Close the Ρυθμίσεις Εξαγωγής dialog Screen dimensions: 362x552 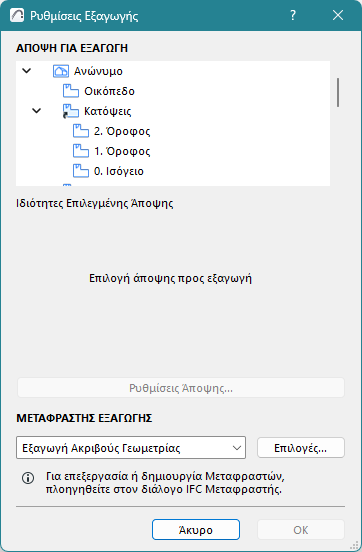338,15
